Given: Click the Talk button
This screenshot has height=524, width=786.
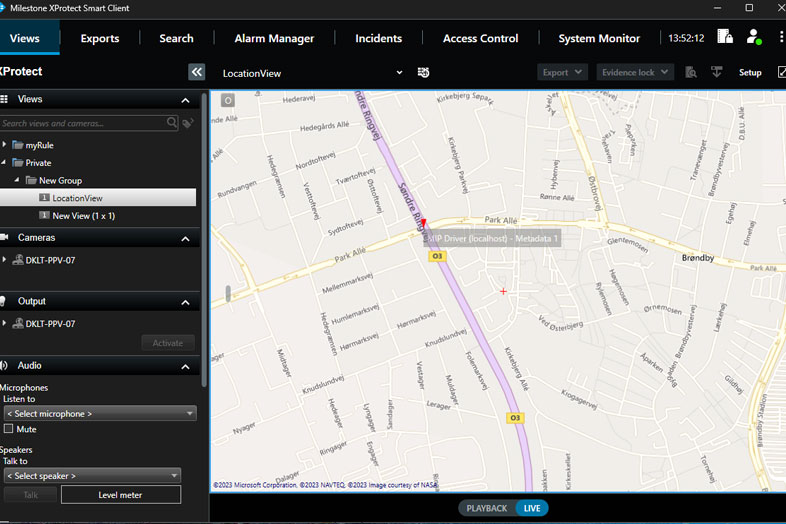Looking at the screenshot, I should click(x=31, y=495).
